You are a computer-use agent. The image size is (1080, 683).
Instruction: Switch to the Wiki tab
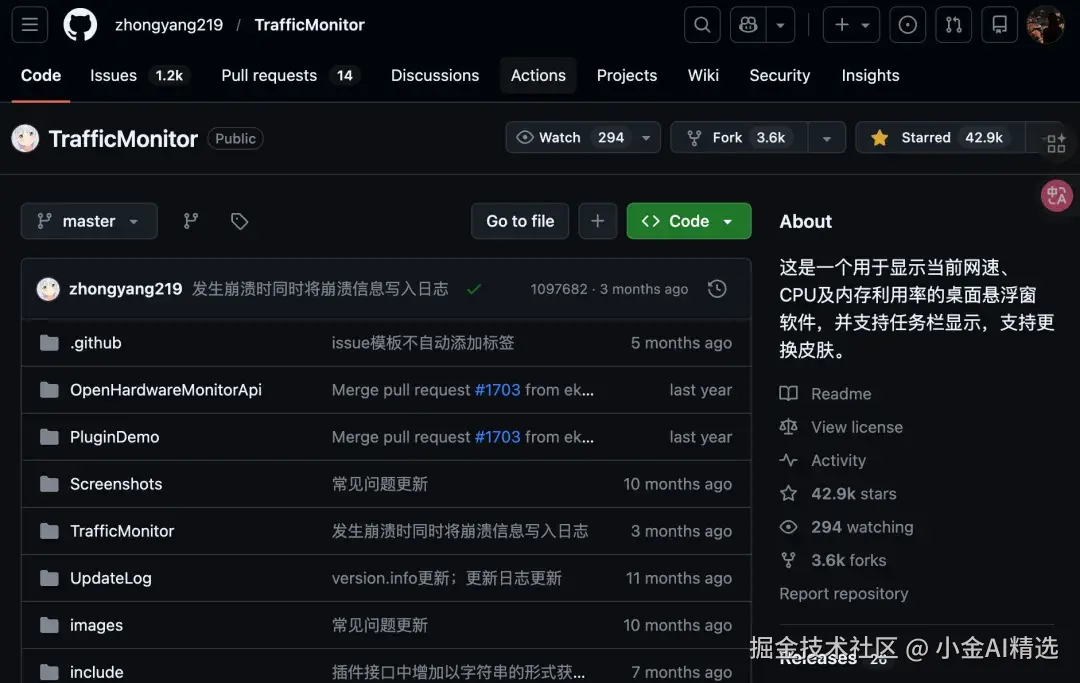(703, 75)
